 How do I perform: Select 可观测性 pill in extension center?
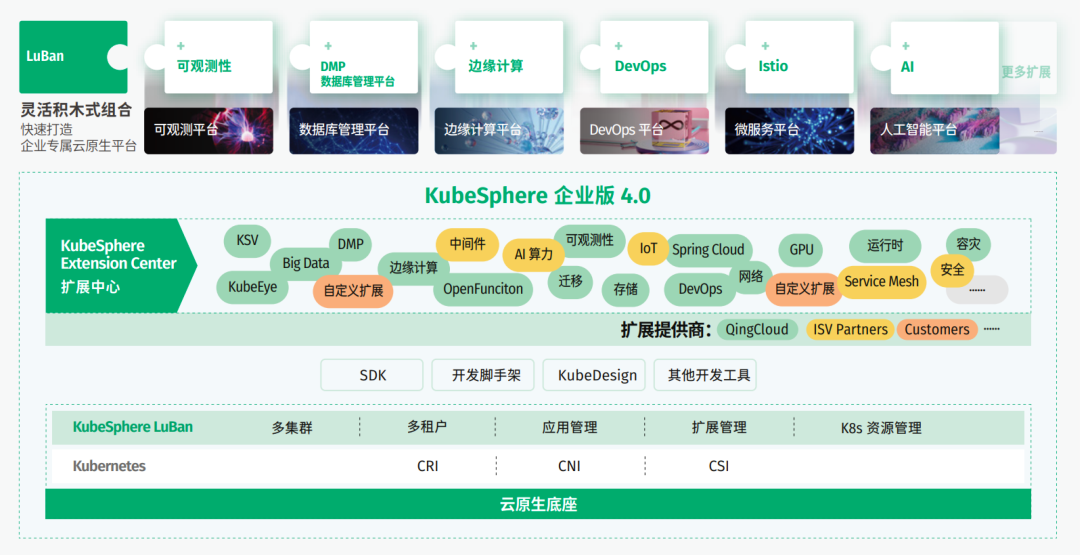point(590,240)
